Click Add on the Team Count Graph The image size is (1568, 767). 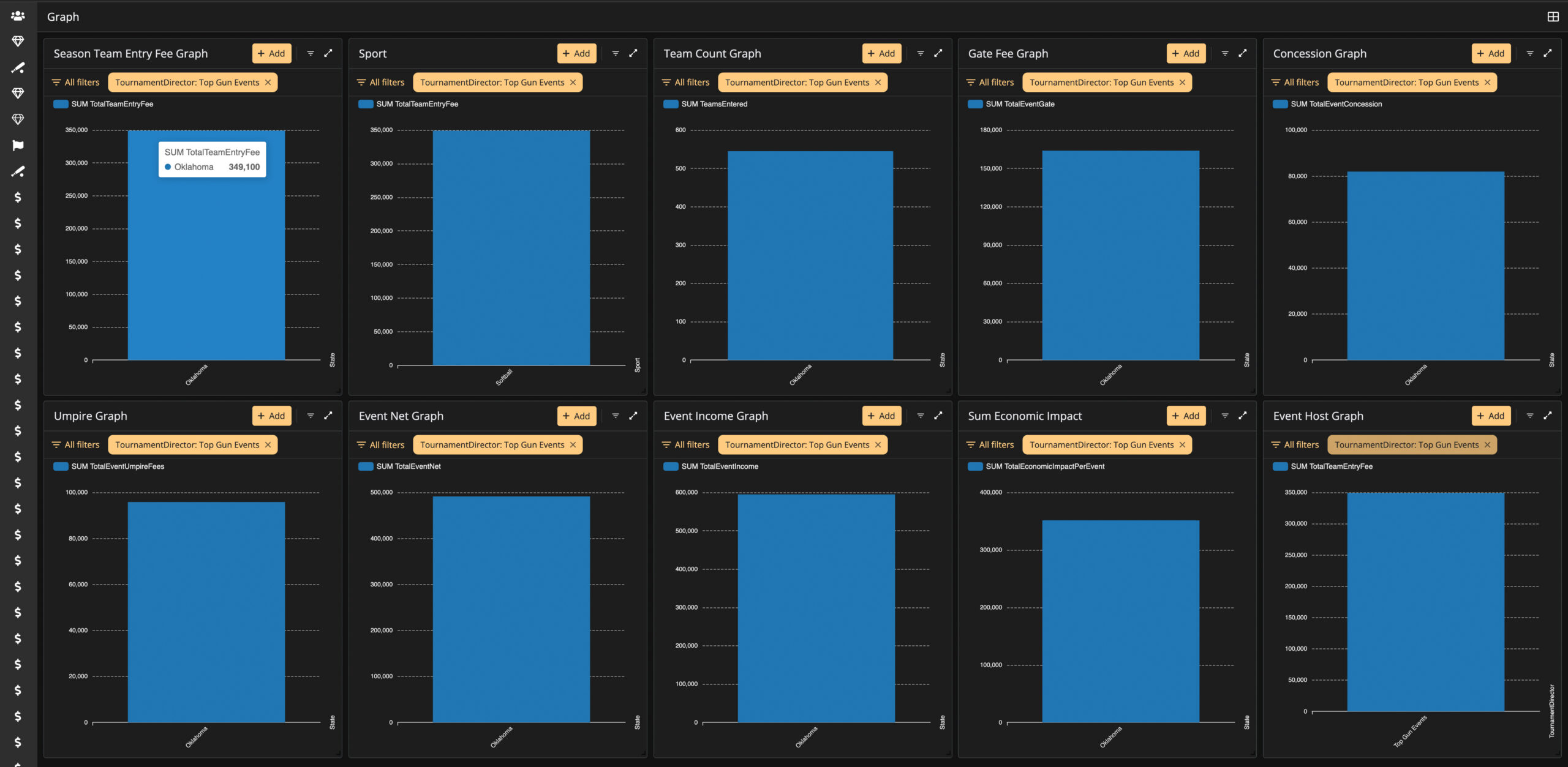click(881, 53)
